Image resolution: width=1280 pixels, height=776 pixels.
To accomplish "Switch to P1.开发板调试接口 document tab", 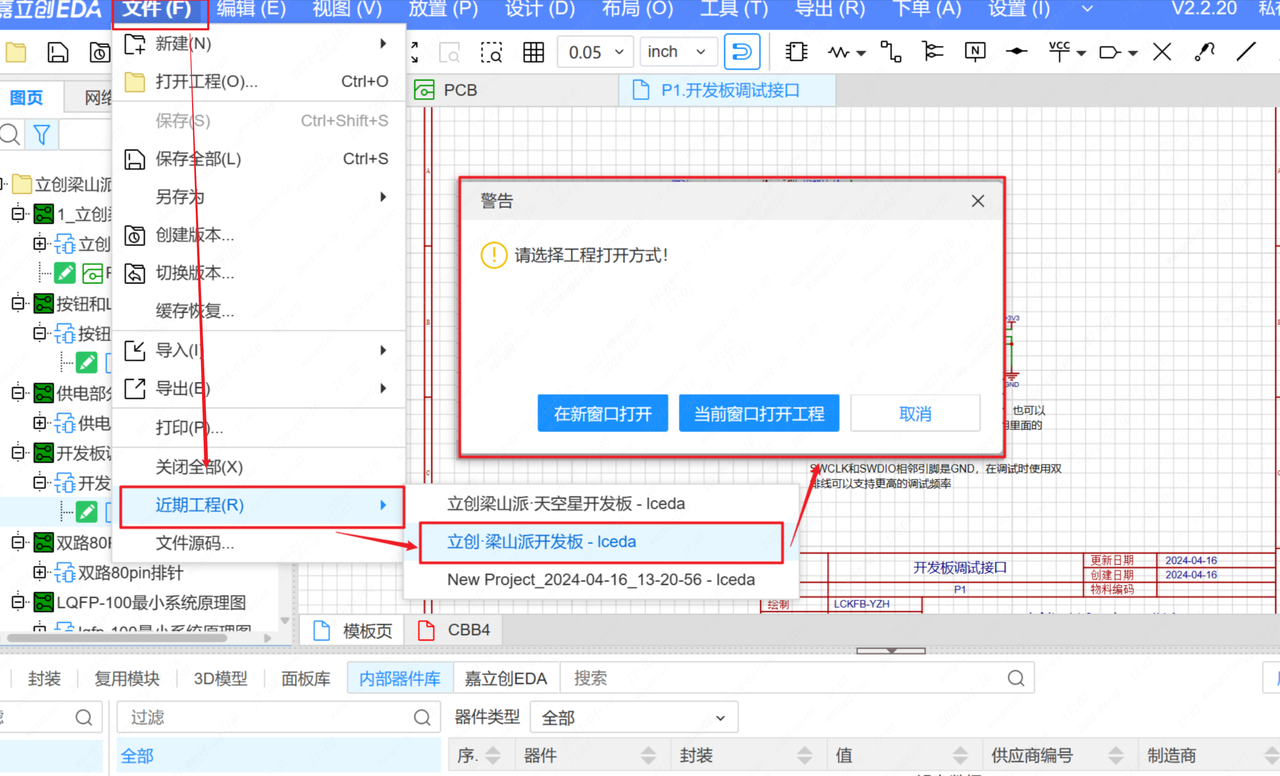I will pyautogui.click(x=728, y=90).
